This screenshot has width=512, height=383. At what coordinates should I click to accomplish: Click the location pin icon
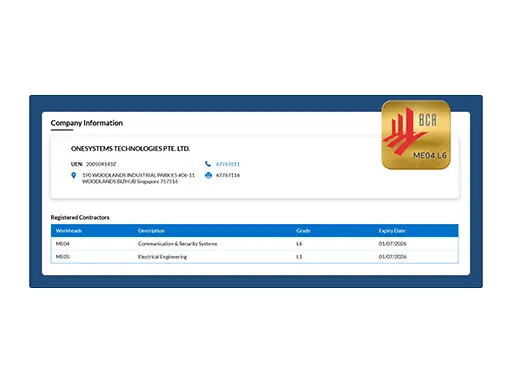[x=74, y=175]
